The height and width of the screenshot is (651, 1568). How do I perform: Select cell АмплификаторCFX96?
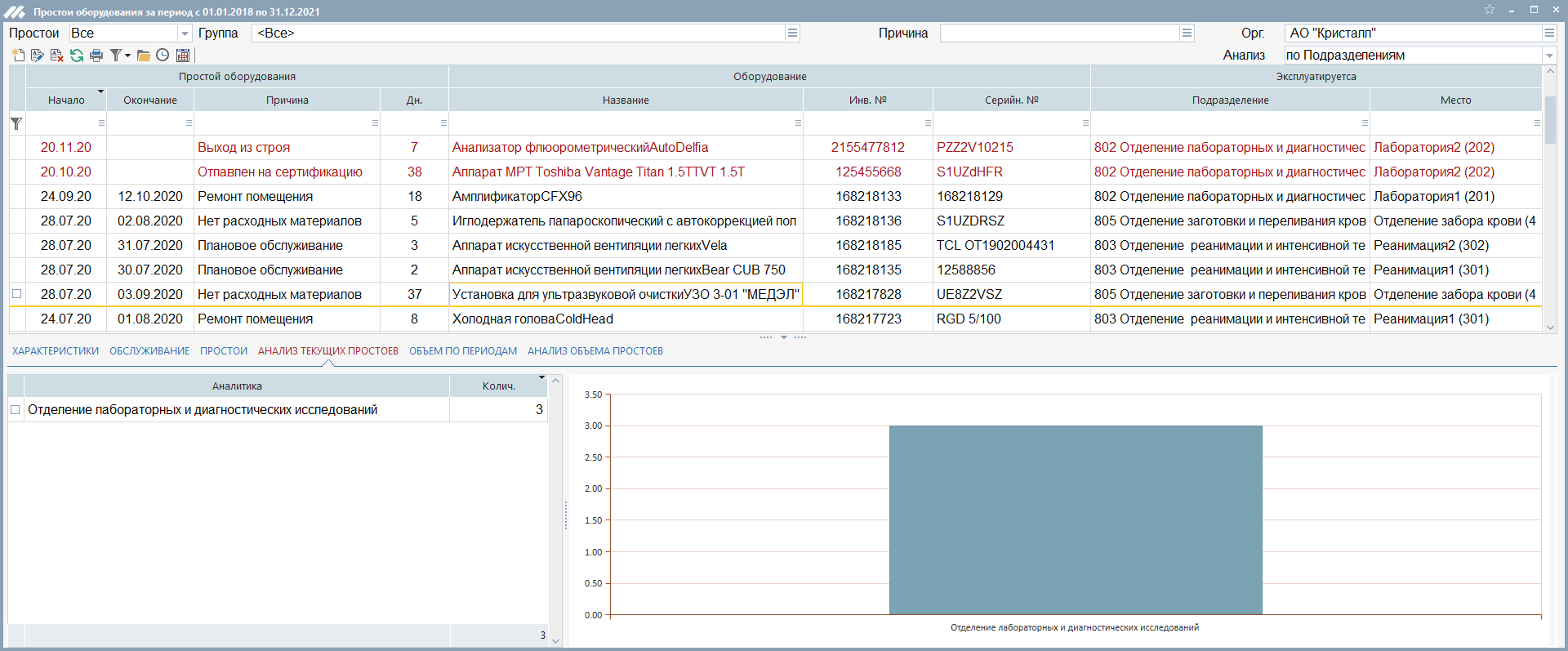tap(626, 197)
